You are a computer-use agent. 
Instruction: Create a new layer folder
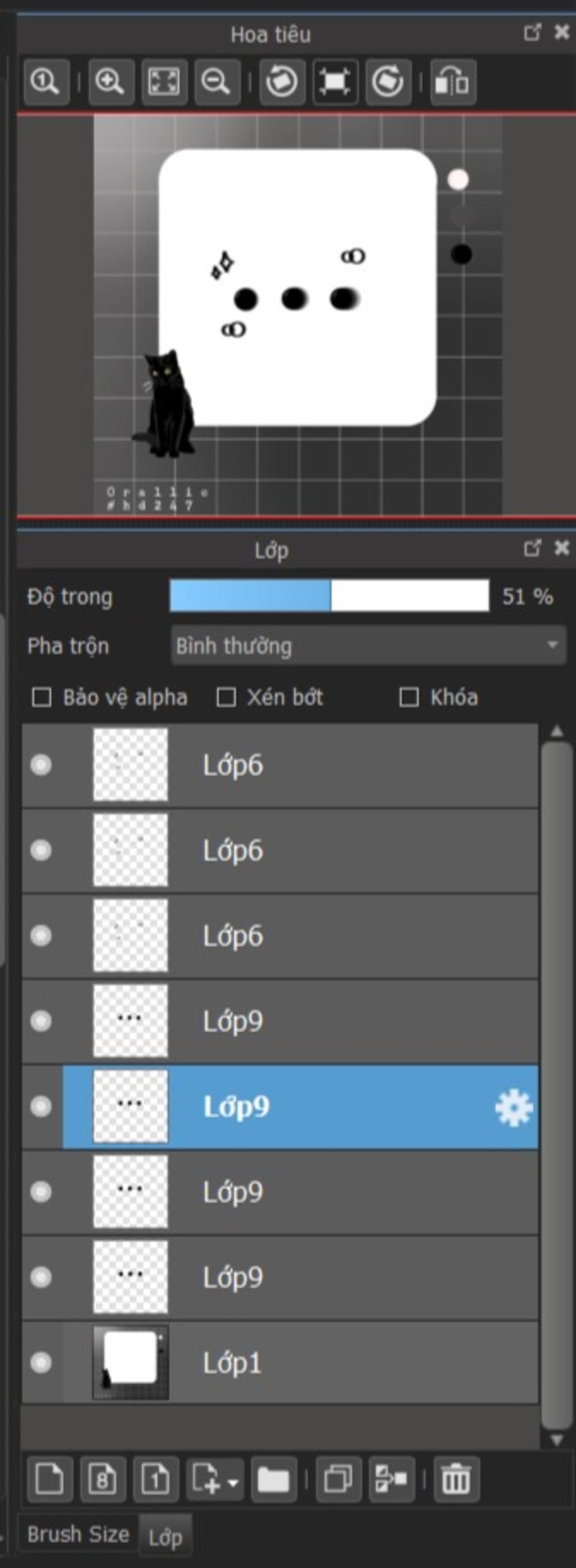click(273, 1479)
